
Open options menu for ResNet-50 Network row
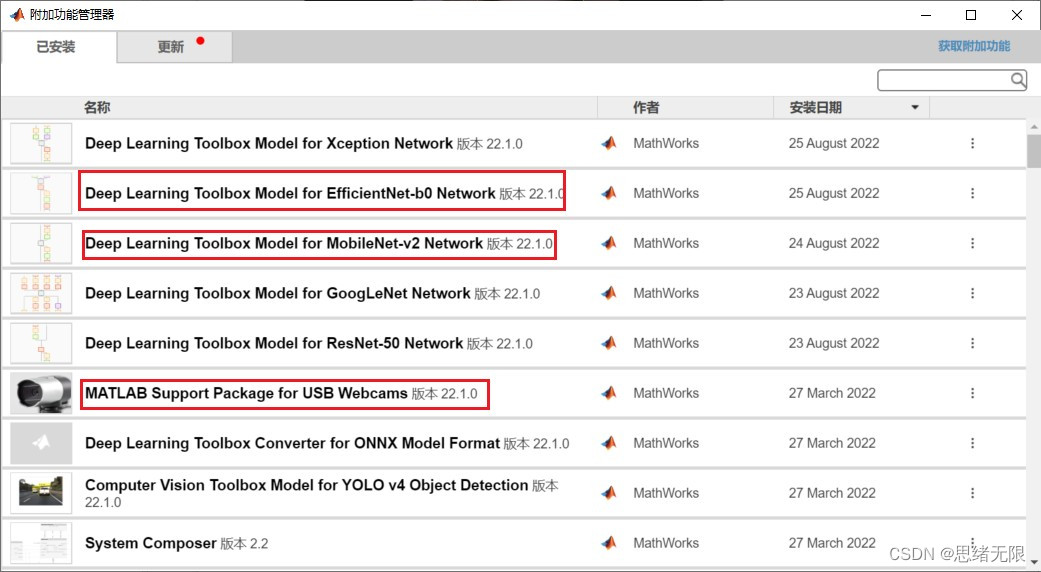[x=972, y=343]
